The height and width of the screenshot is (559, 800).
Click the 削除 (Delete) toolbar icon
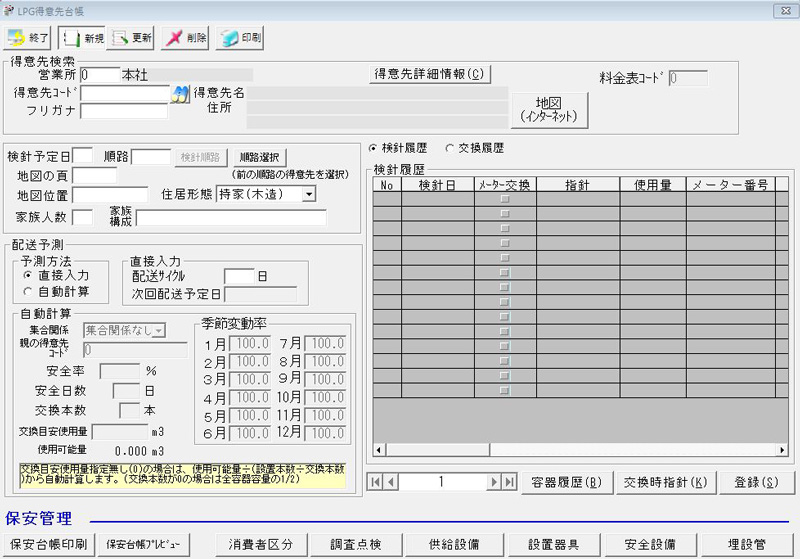(186, 38)
